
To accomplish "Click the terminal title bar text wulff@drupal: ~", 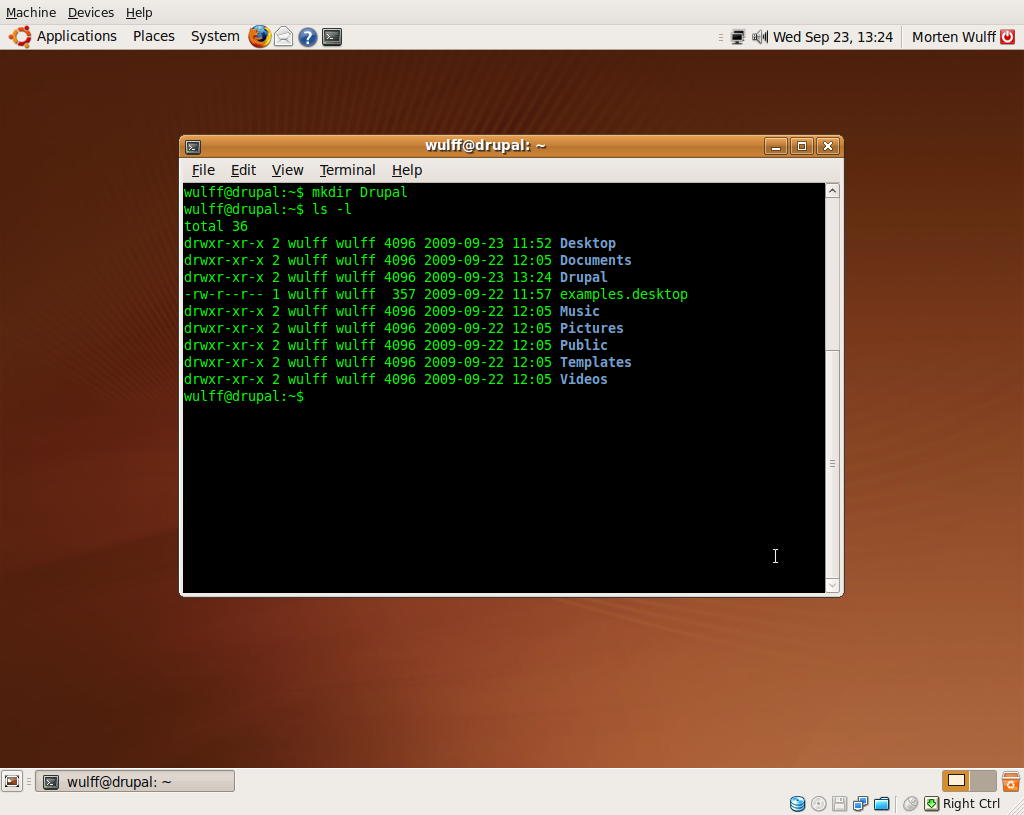I will (485, 146).
